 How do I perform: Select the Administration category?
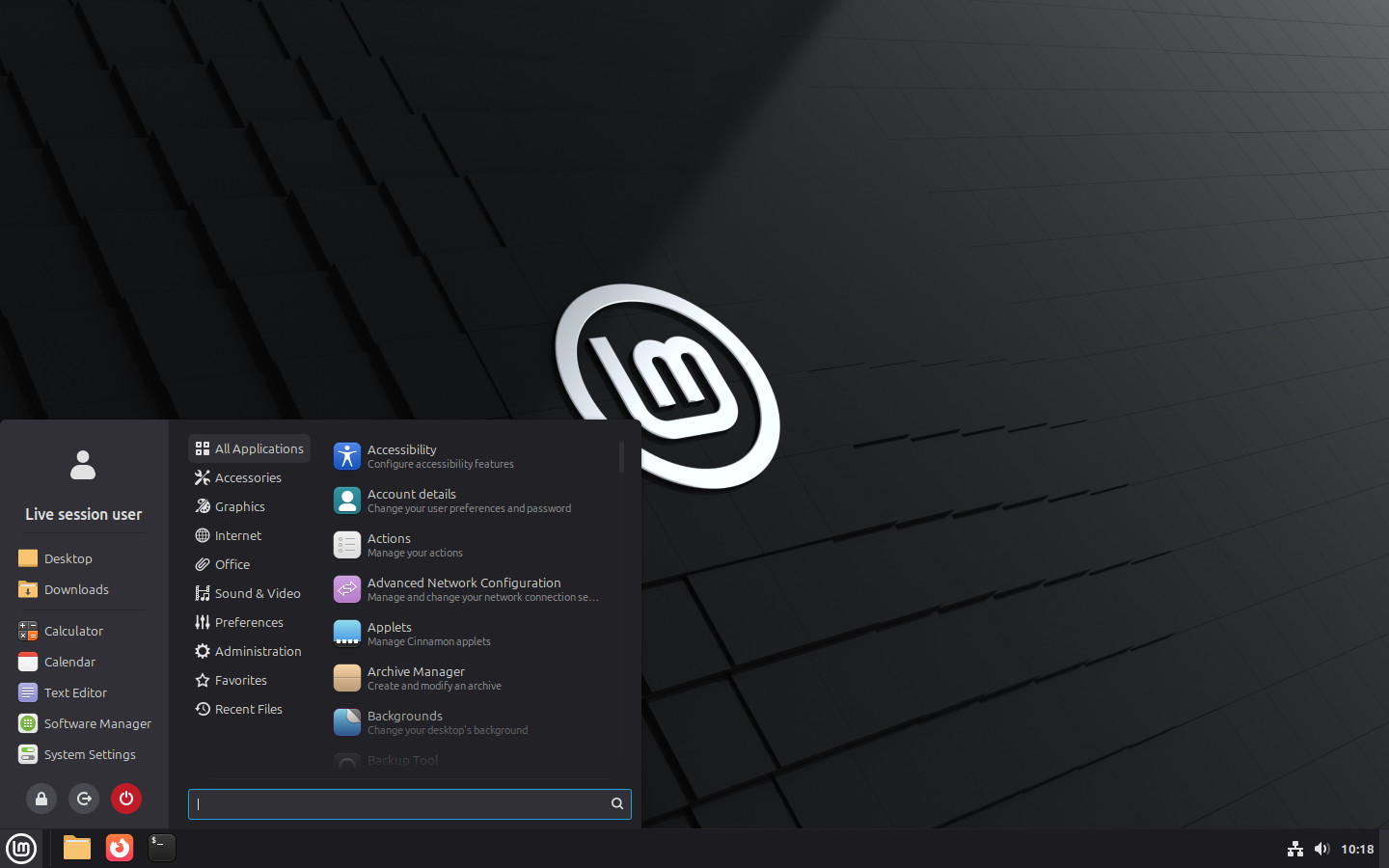pyautogui.click(x=258, y=651)
